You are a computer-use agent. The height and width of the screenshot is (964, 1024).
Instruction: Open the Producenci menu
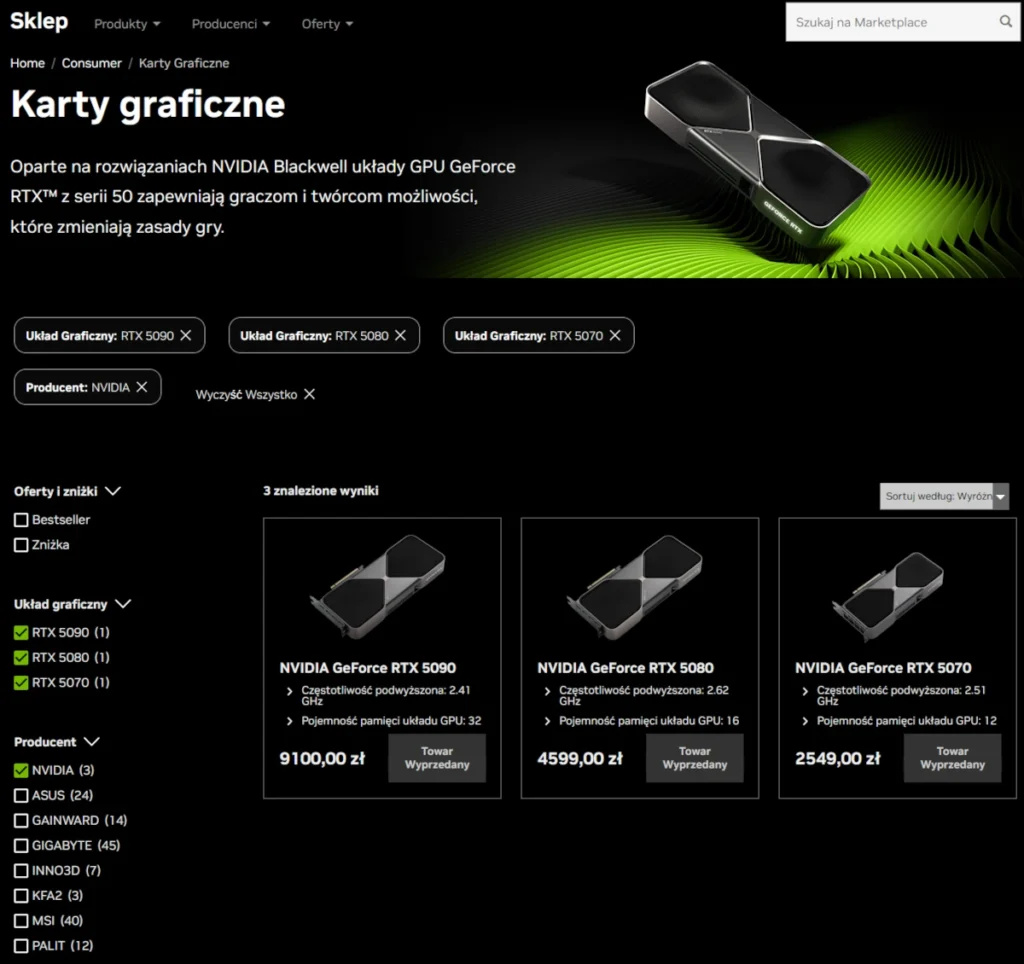pyautogui.click(x=230, y=23)
